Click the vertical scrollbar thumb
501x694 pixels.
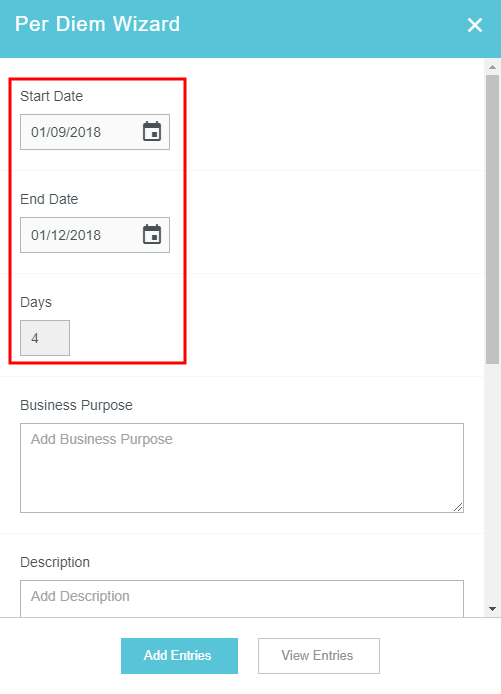point(492,219)
